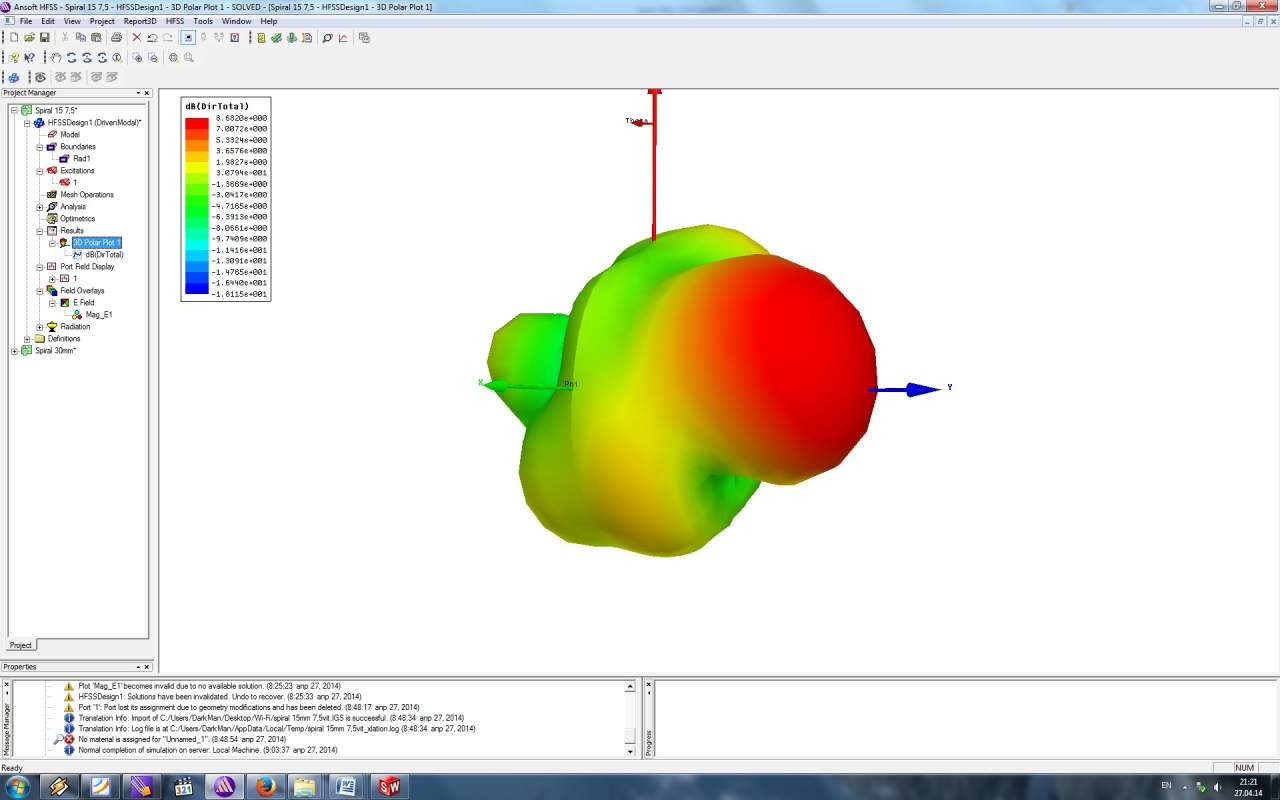Open the Windows Start menu

pyautogui.click(x=17, y=785)
